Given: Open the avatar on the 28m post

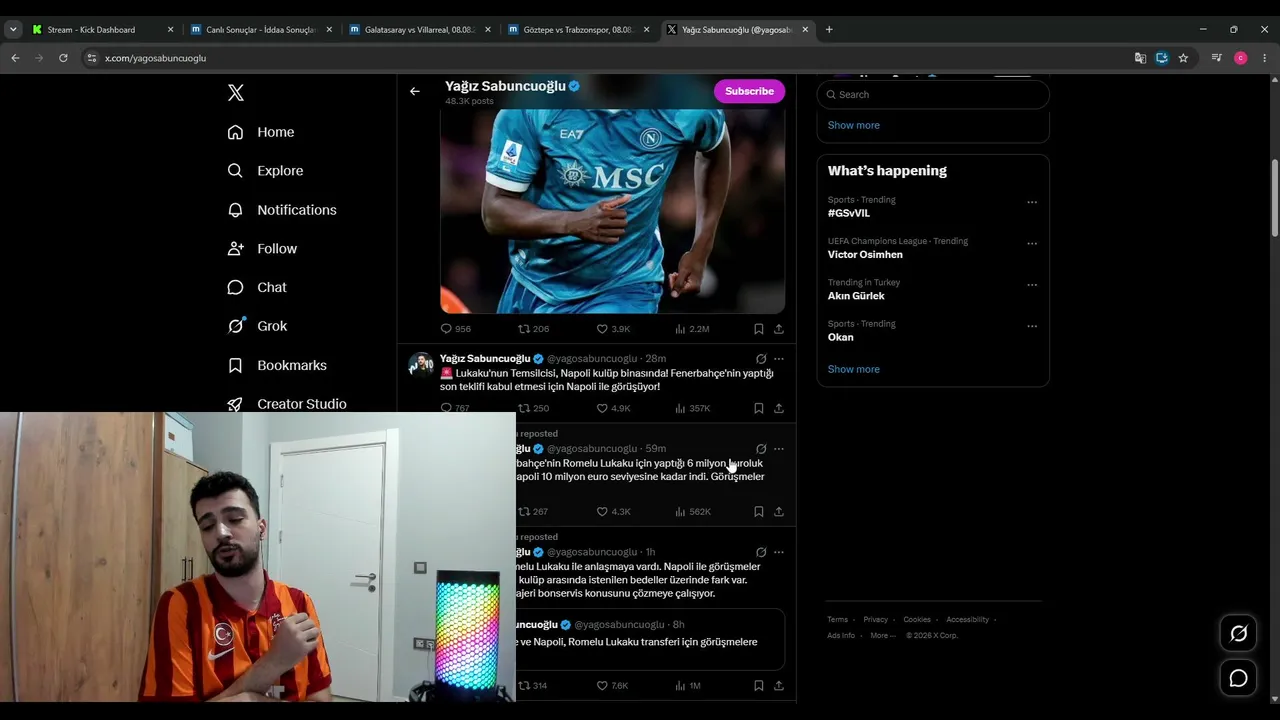Looking at the screenshot, I should pyautogui.click(x=421, y=364).
